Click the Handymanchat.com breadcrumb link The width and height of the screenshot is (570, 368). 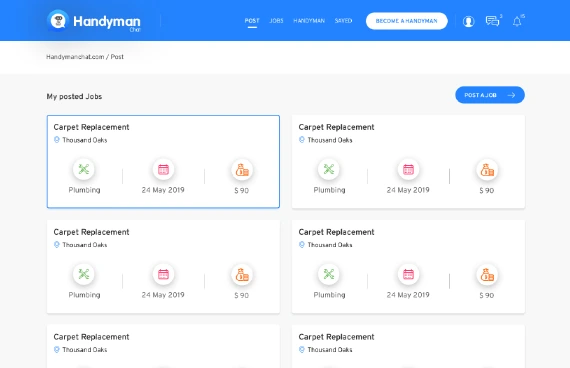[75, 57]
